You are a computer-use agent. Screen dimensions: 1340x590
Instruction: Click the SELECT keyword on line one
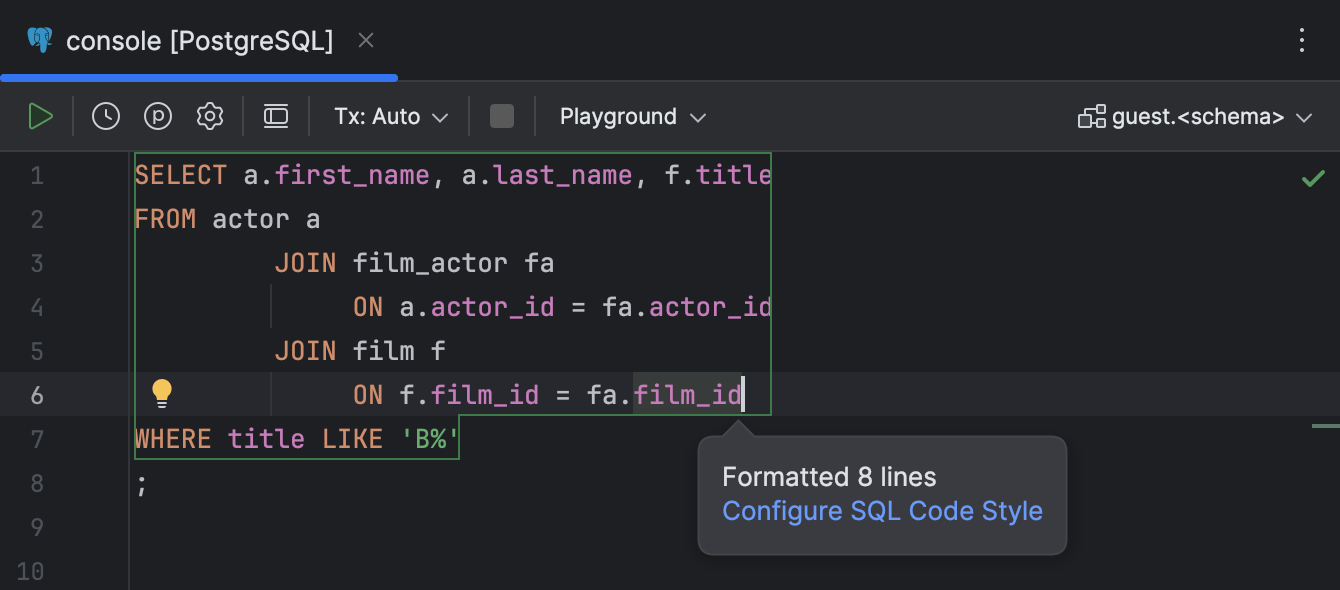pos(181,176)
